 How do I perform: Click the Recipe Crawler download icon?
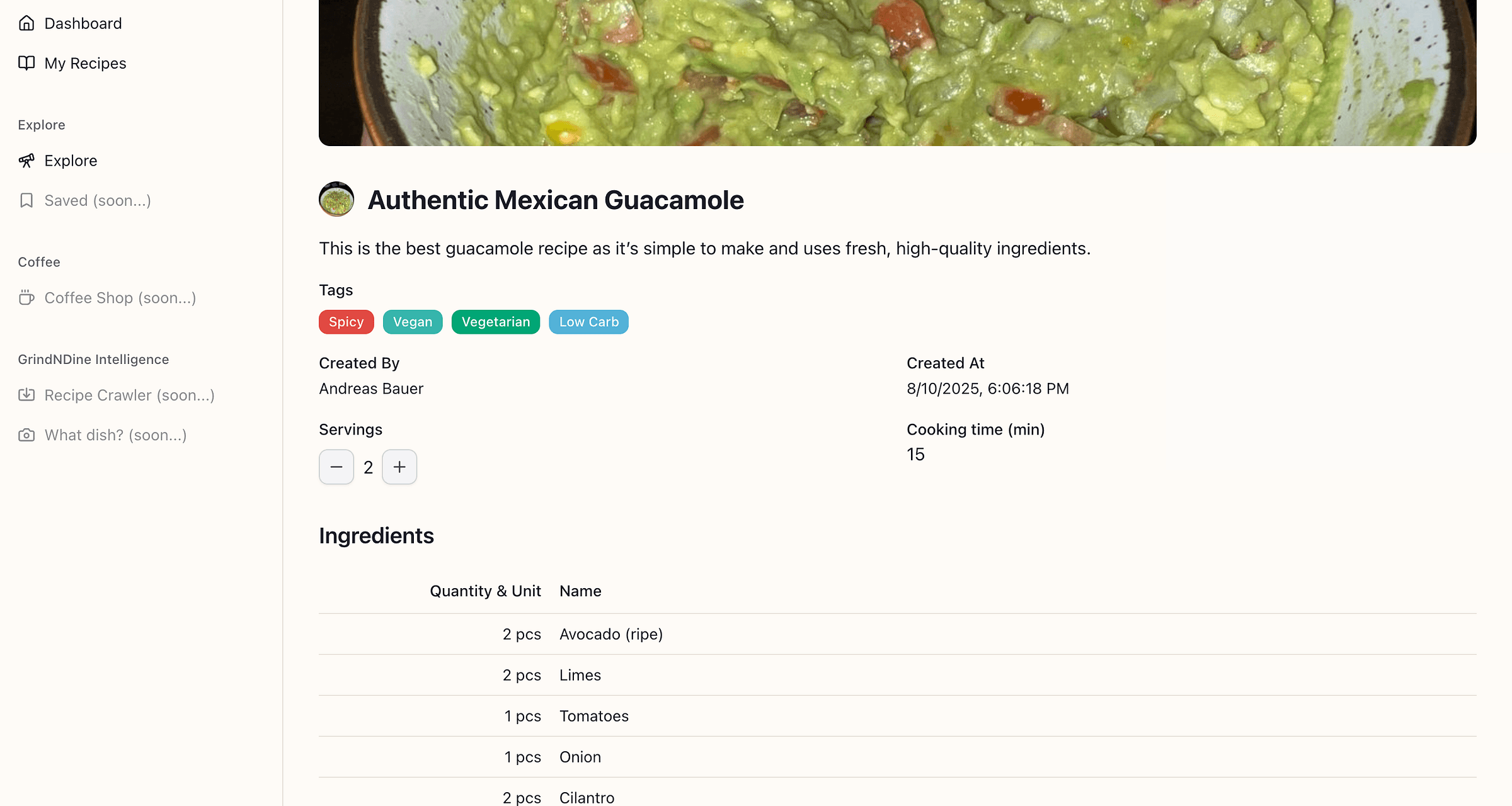pyautogui.click(x=26, y=395)
